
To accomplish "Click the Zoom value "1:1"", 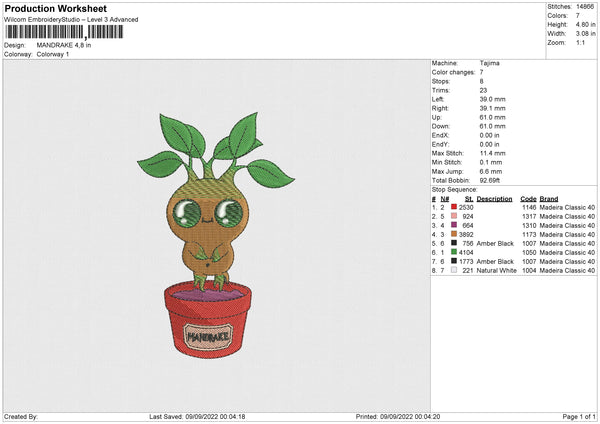I will [580, 42].
